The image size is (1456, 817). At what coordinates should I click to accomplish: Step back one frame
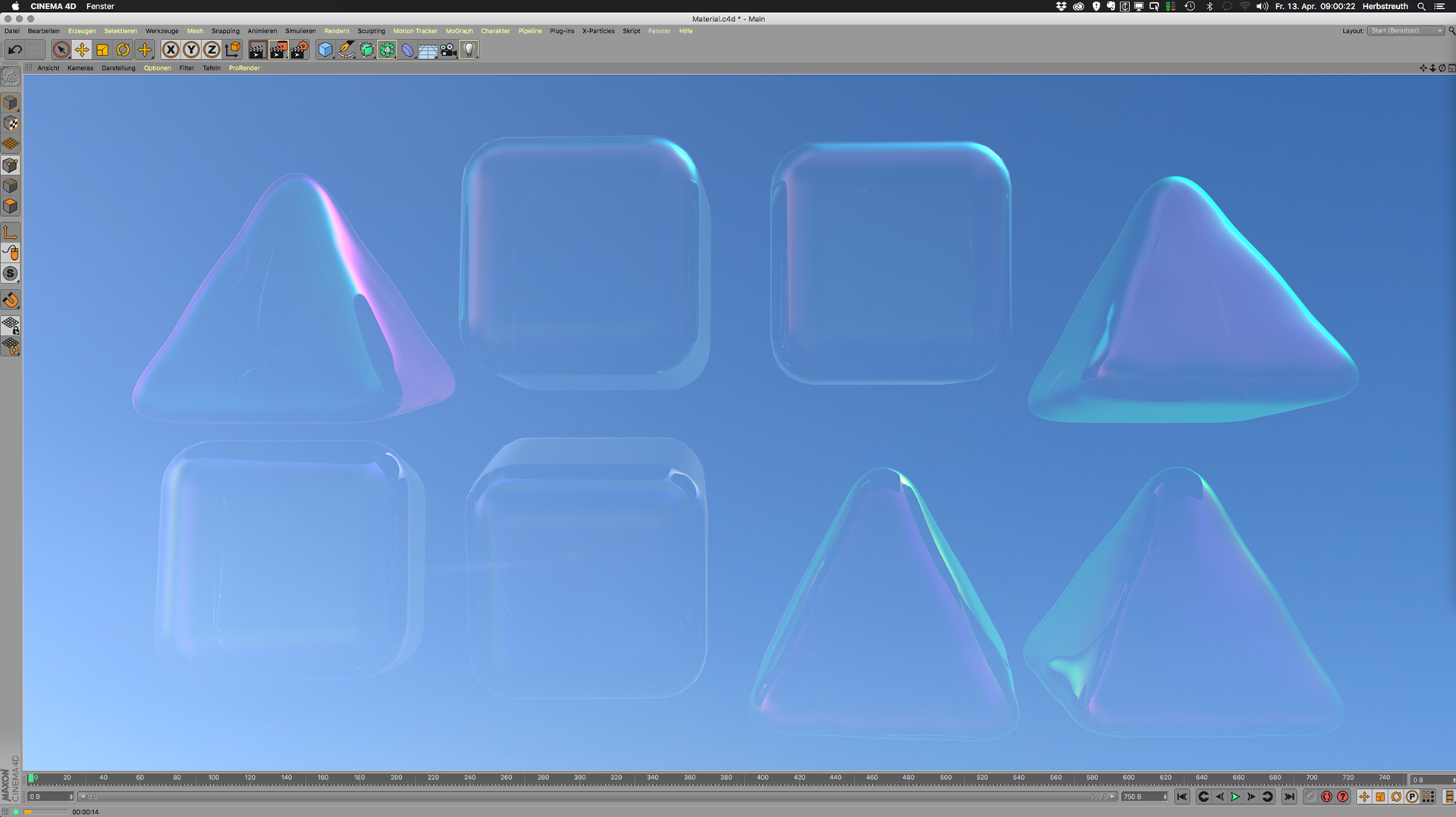coord(1219,797)
